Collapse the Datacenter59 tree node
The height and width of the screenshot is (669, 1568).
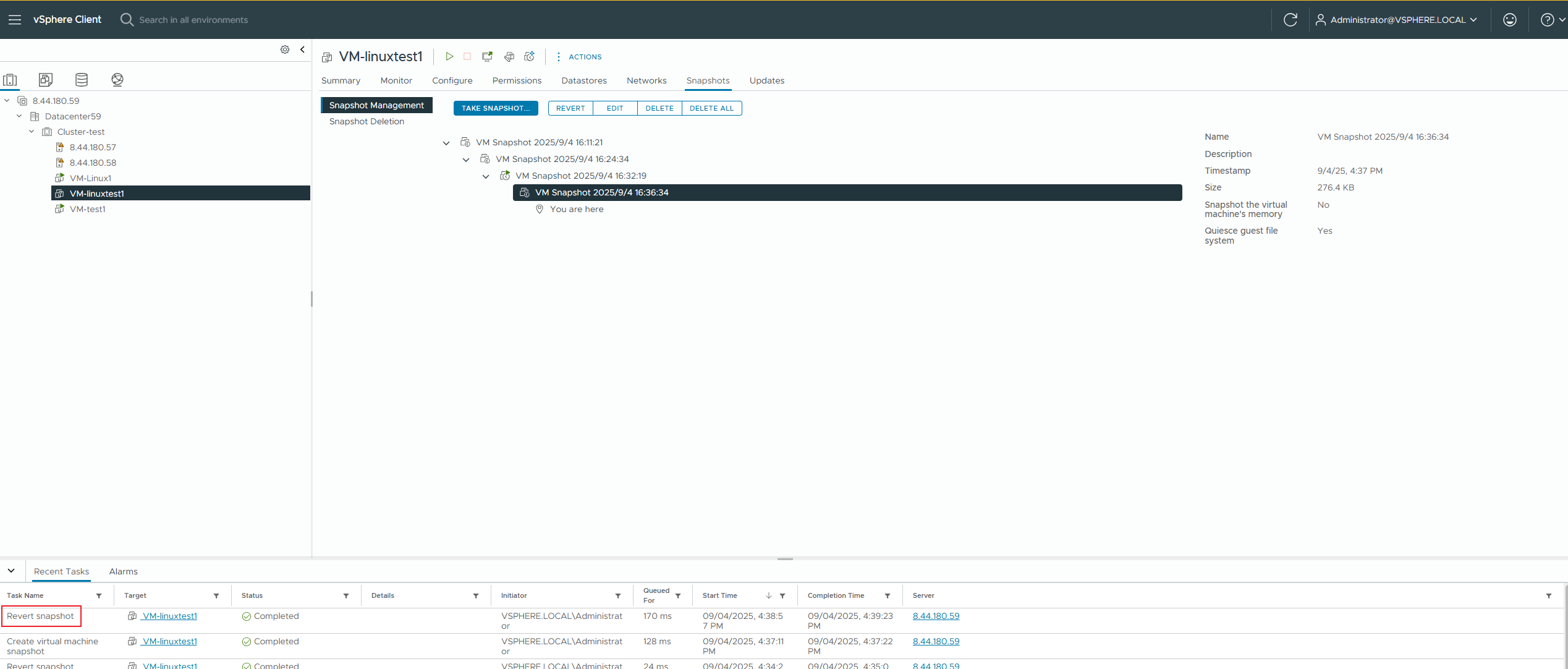(x=19, y=116)
